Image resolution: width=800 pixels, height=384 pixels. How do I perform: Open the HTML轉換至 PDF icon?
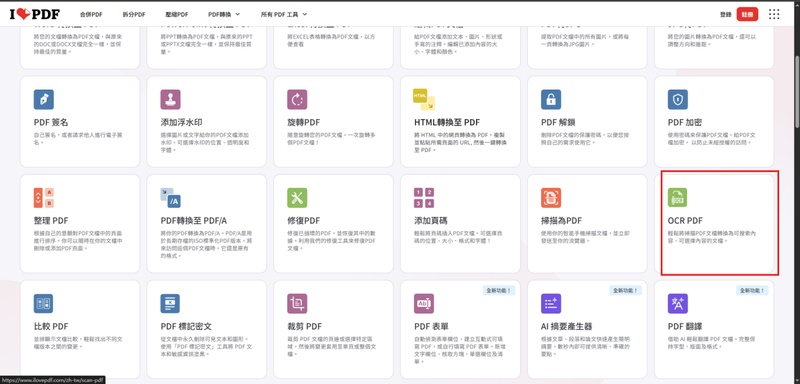point(424,99)
